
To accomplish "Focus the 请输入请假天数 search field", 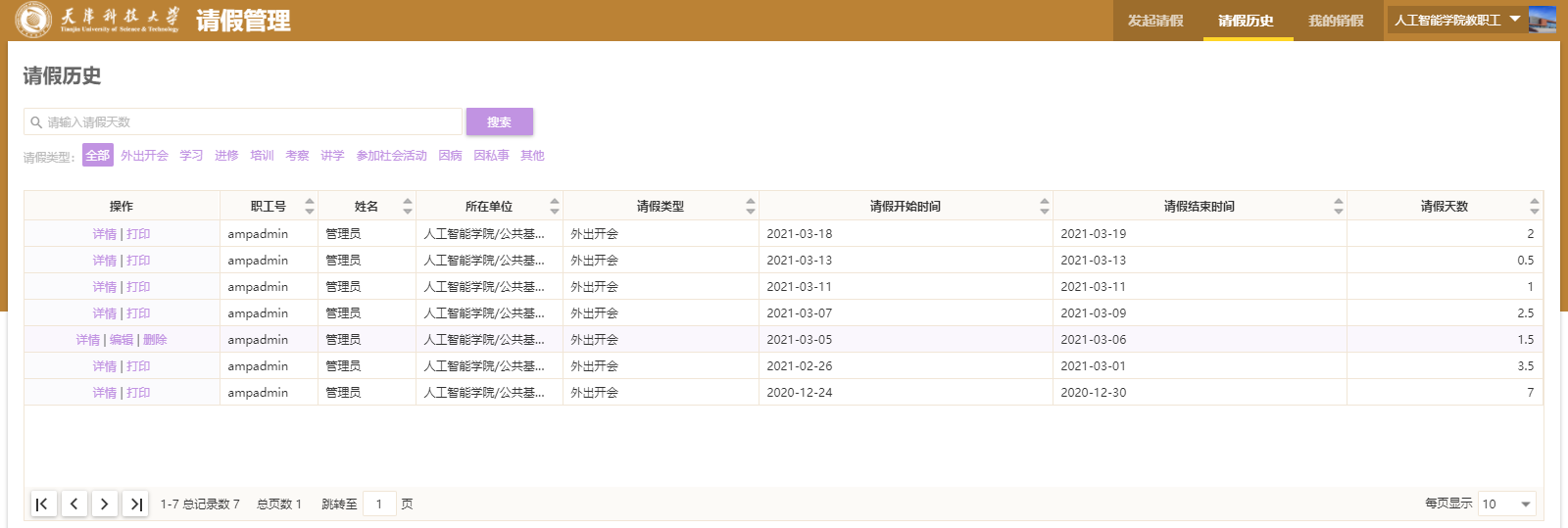I will (x=245, y=121).
